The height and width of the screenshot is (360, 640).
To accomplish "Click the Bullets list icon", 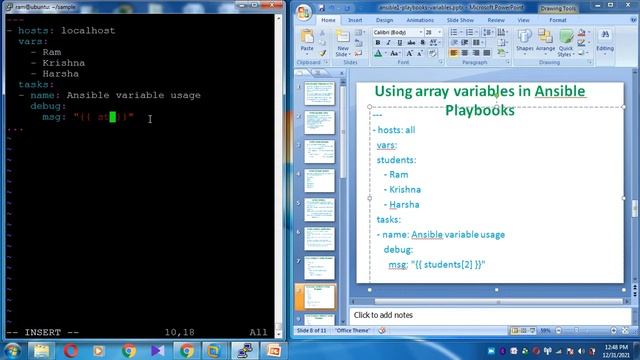I will [455, 32].
